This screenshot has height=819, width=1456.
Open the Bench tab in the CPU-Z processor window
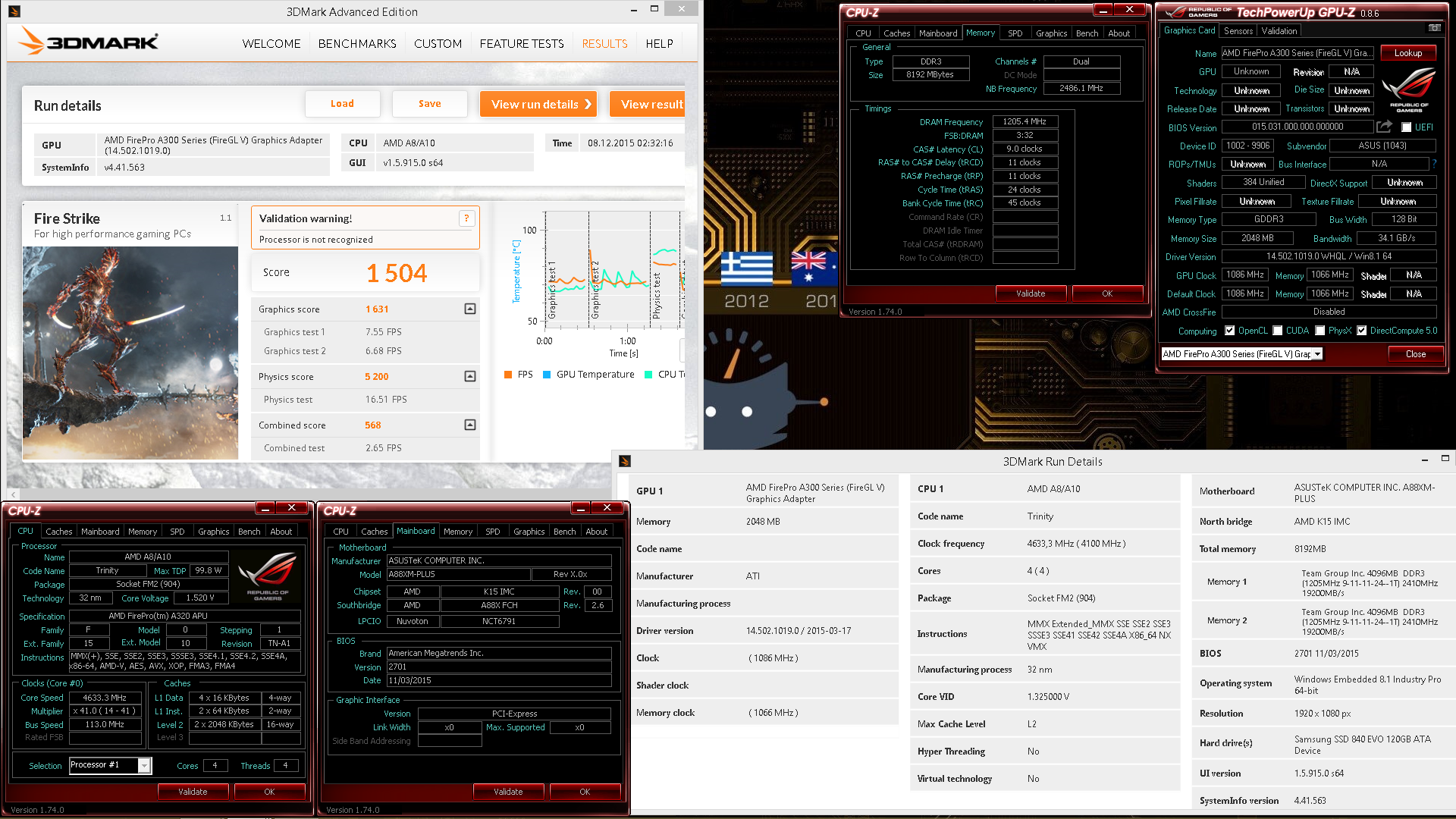pos(249,532)
